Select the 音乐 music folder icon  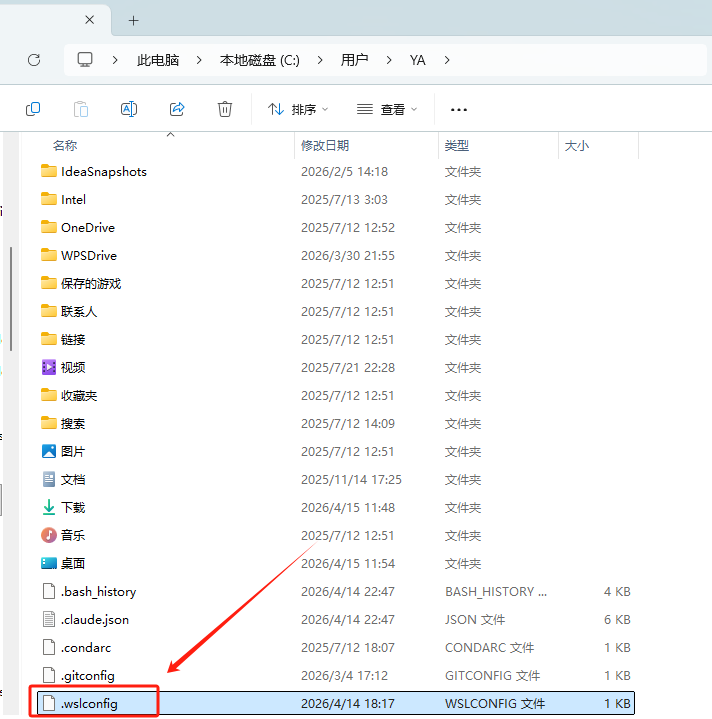coord(49,535)
